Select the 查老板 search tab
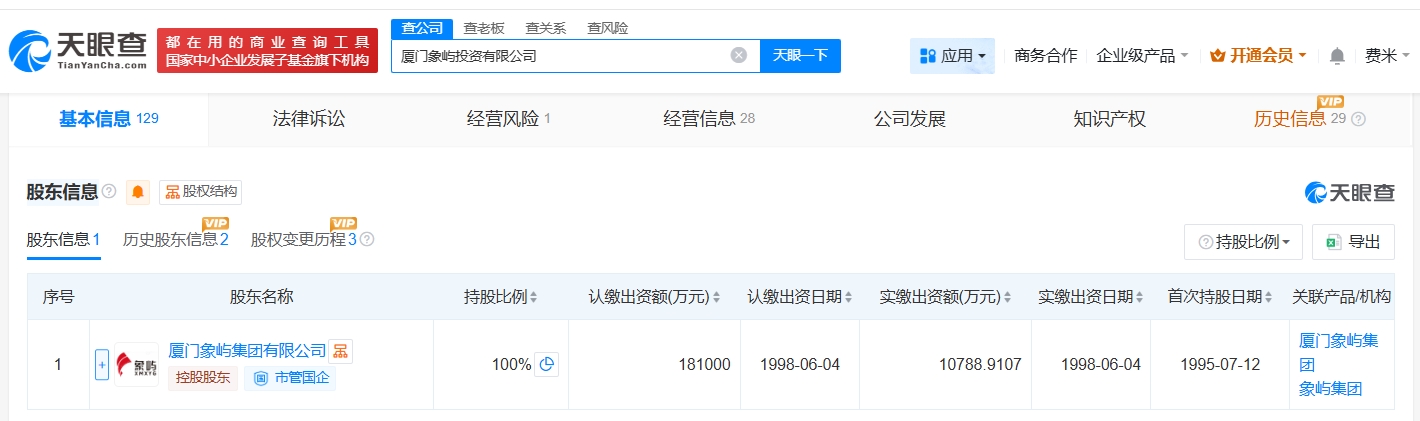 point(484,28)
